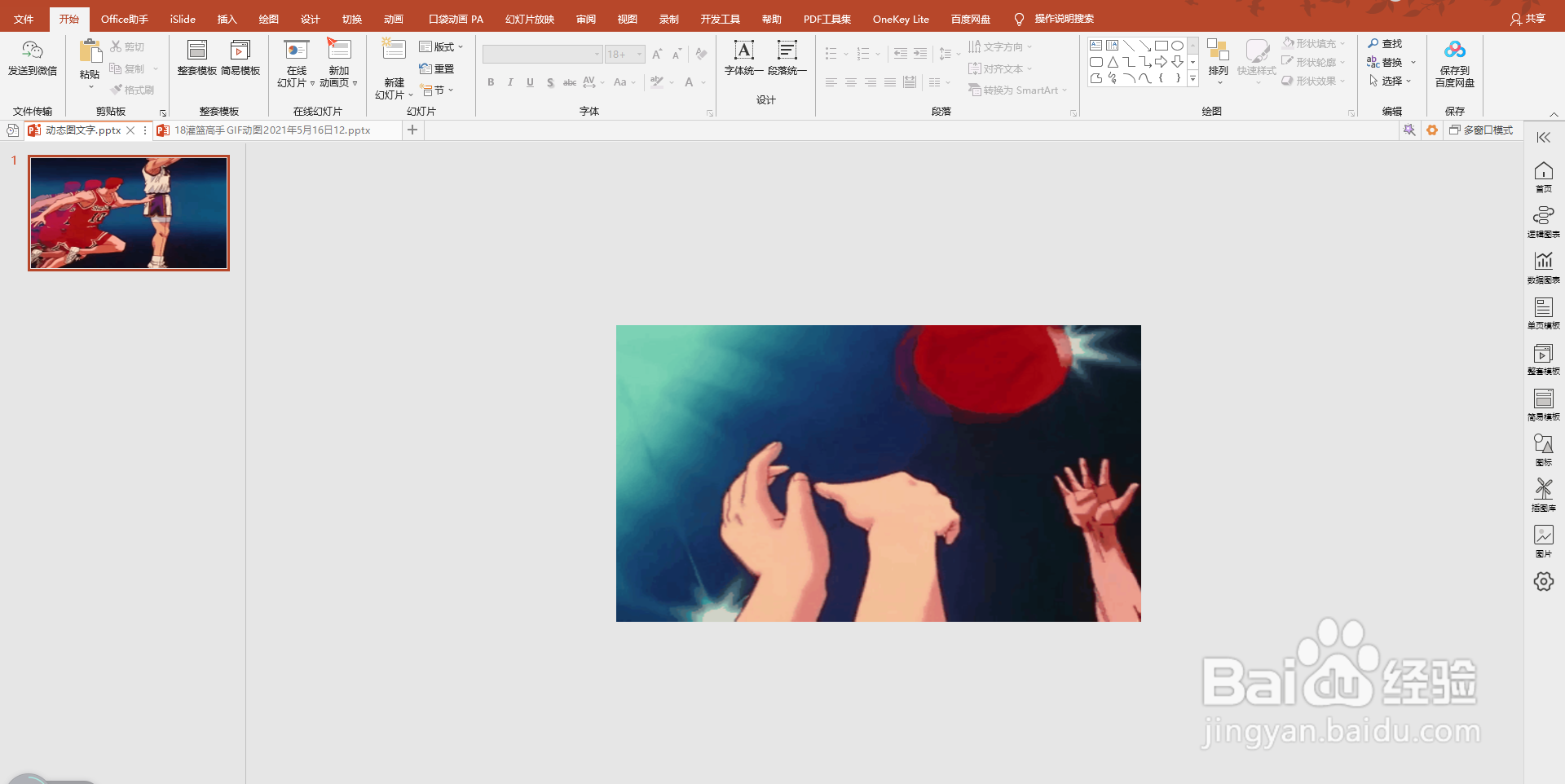1565x784 pixels.
Task: Toggle right text alignment
Action: tap(871, 82)
